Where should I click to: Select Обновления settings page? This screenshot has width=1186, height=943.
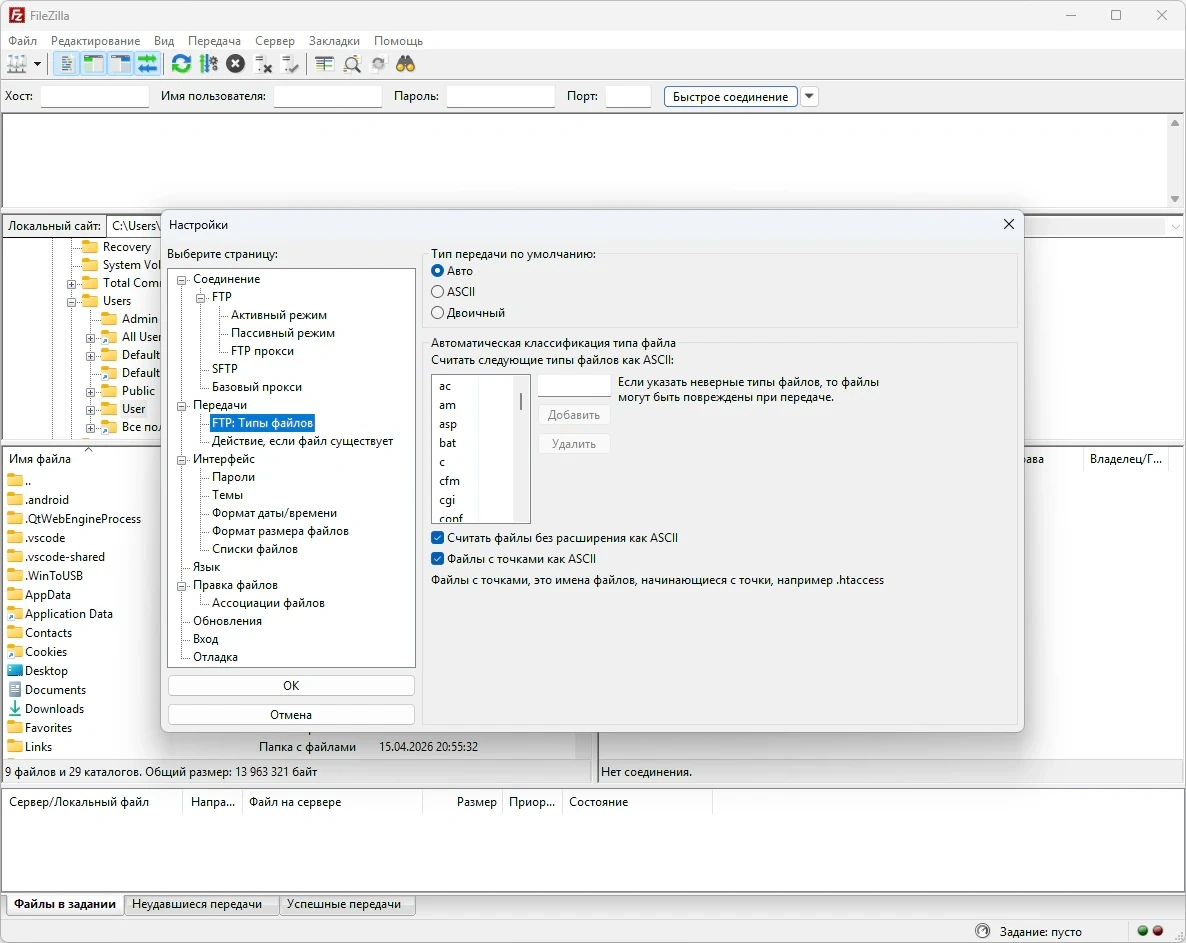click(228, 621)
